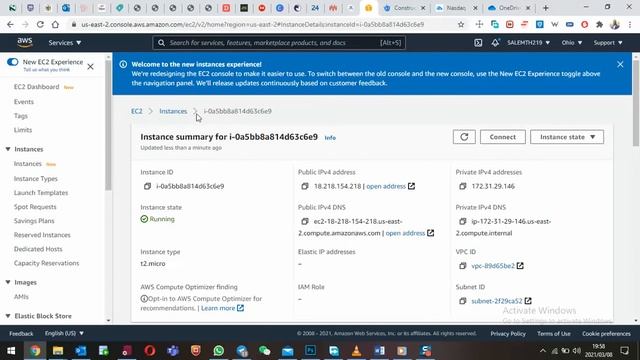Open Tags in the sidebar
Image resolution: width=640 pixels, height=360 pixels.
[20, 116]
